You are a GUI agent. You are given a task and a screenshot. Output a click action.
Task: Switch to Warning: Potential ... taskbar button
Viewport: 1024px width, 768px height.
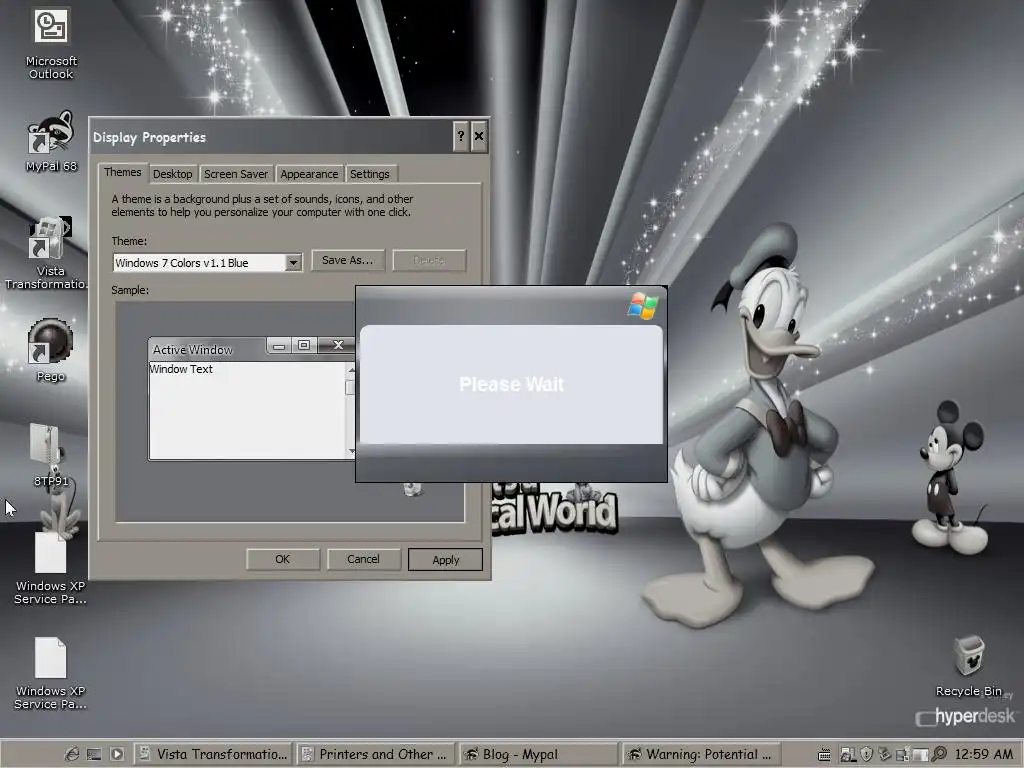point(700,754)
